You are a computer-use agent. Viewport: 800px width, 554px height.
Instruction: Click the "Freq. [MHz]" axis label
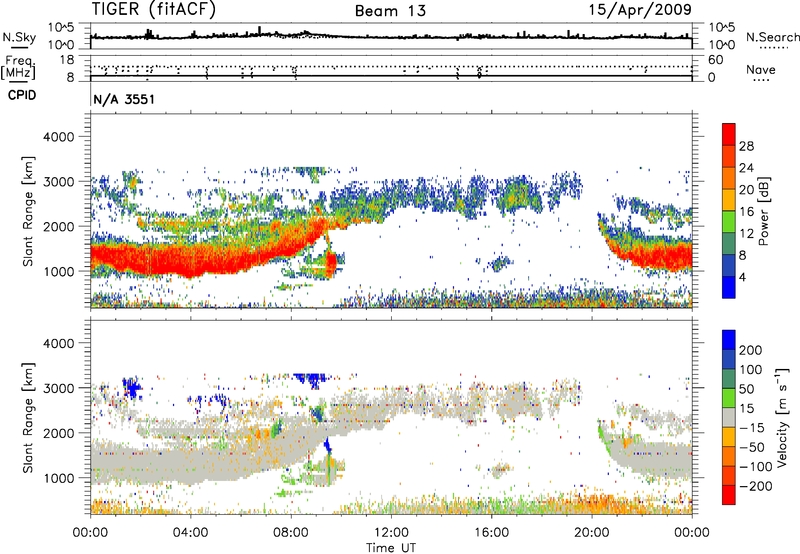(x=18, y=68)
